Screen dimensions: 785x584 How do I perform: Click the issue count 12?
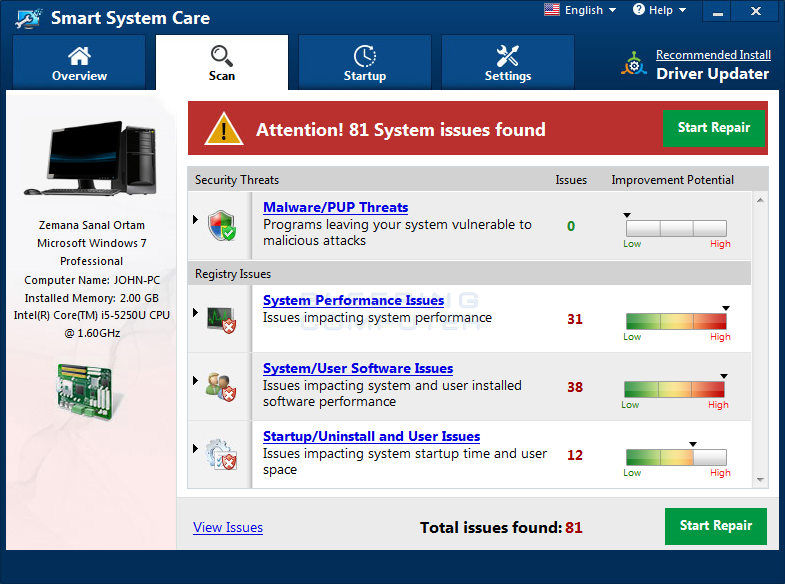(575, 455)
